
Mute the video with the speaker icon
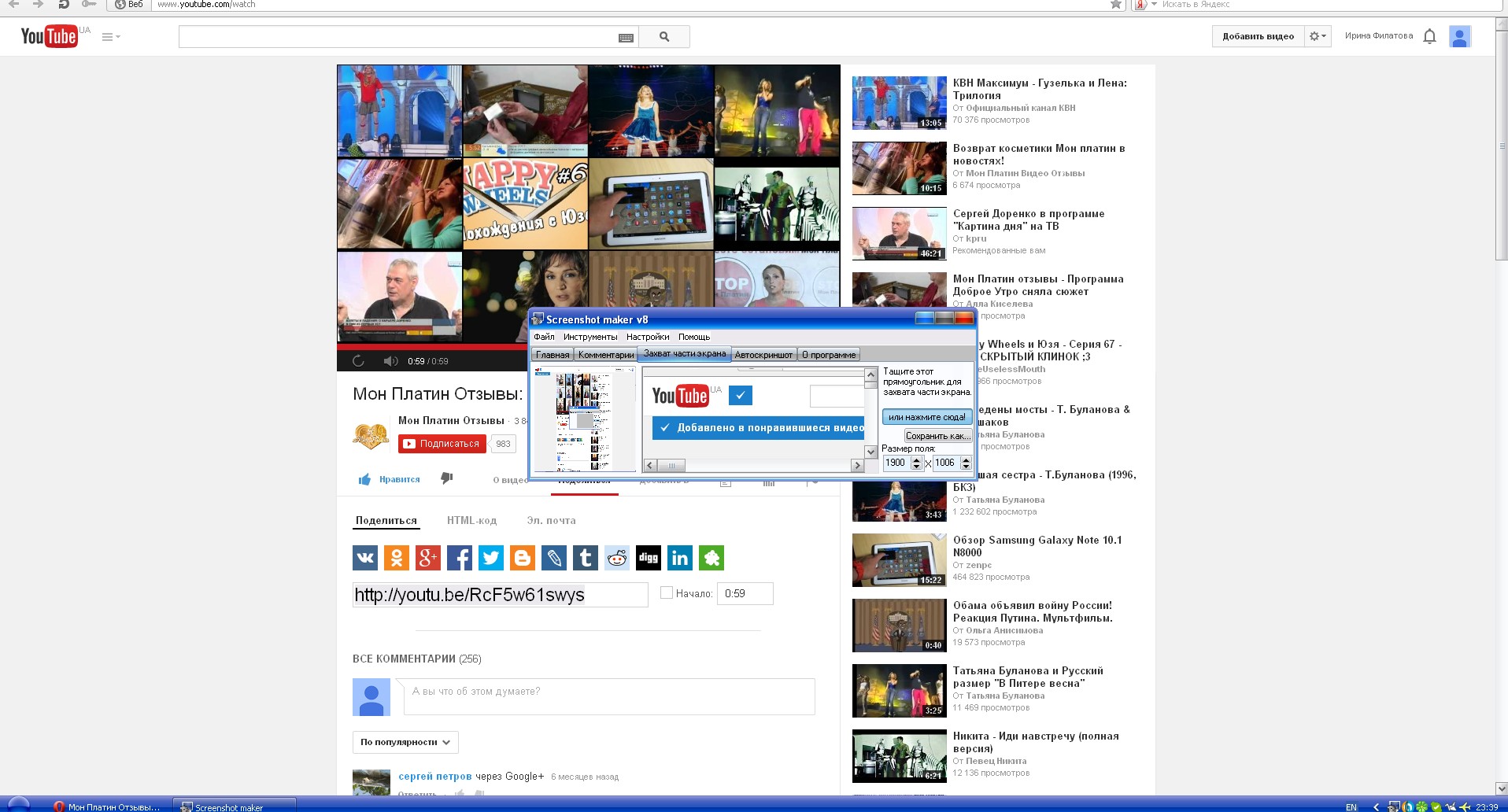390,361
